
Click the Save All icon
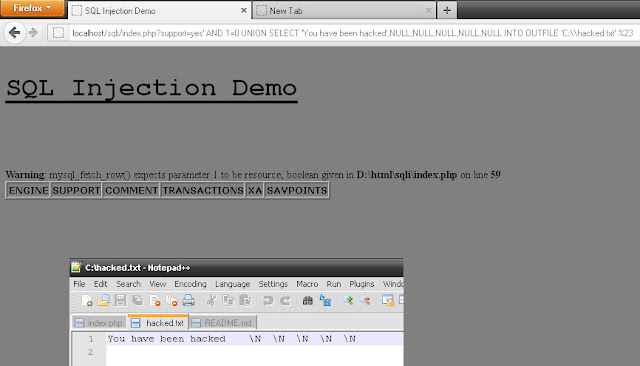(138, 301)
